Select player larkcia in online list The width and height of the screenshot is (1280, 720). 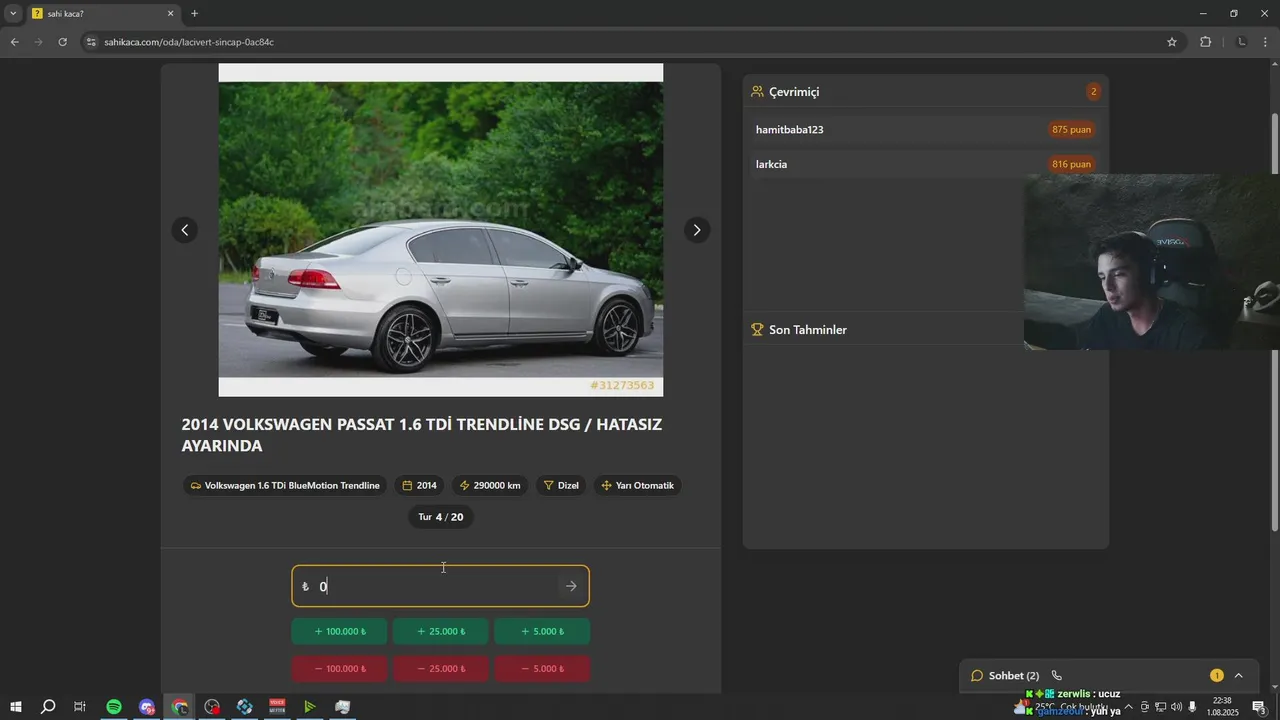pyautogui.click(x=925, y=164)
